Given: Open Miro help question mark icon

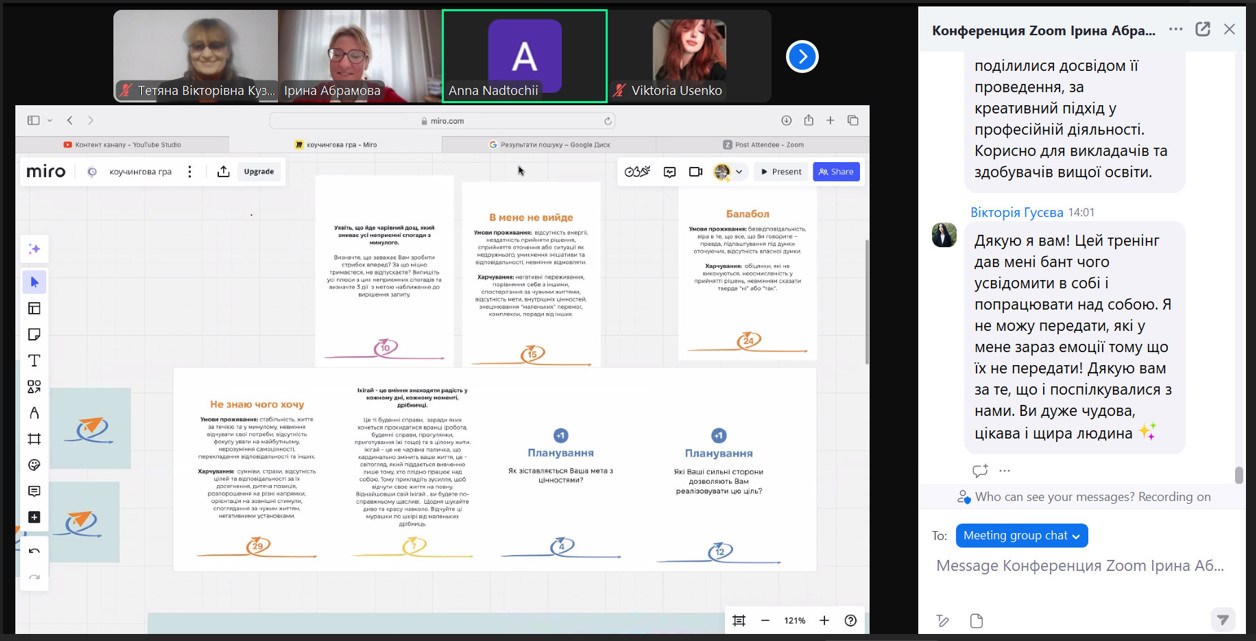Looking at the screenshot, I should click(850, 620).
